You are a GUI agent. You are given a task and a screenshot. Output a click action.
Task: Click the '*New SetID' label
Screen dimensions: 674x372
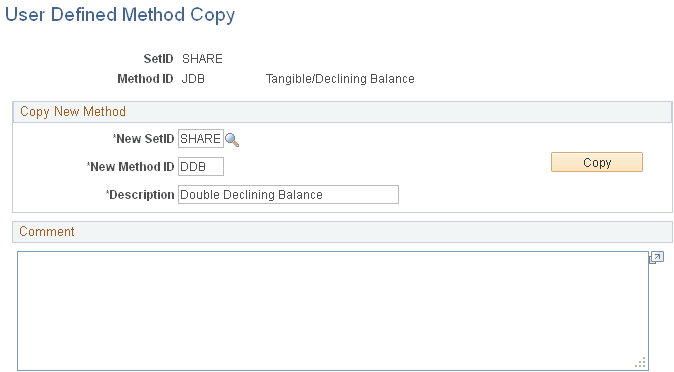pyautogui.click(x=144, y=139)
